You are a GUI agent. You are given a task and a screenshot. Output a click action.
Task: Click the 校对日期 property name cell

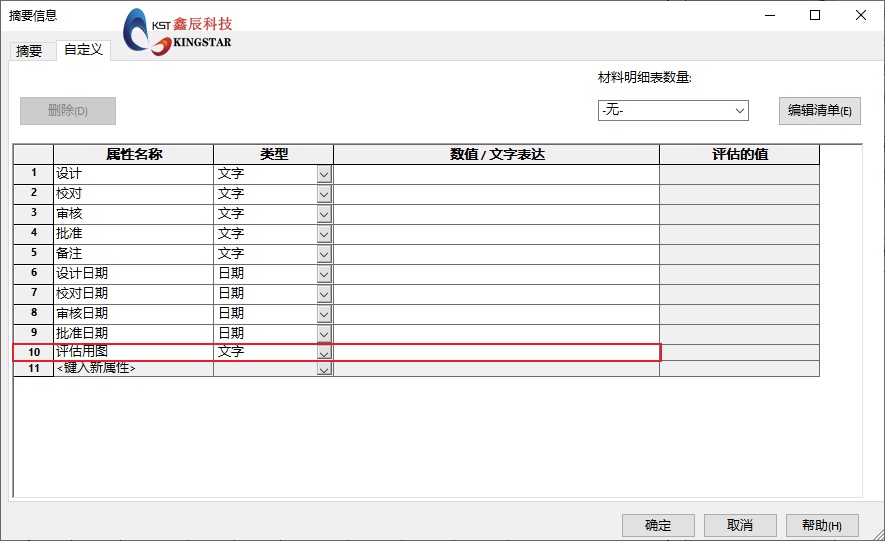pyautogui.click(x=133, y=294)
